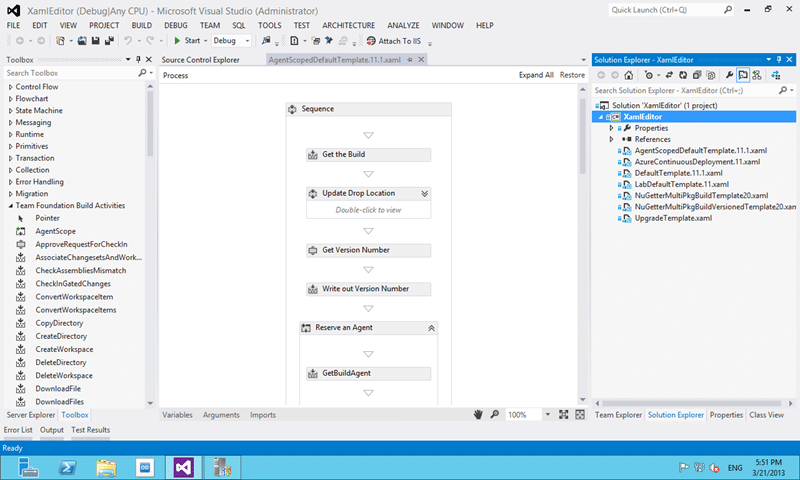Screen dimensions: 800x480
Task: Open the ARCHITECTURE menu
Action: (348, 26)
